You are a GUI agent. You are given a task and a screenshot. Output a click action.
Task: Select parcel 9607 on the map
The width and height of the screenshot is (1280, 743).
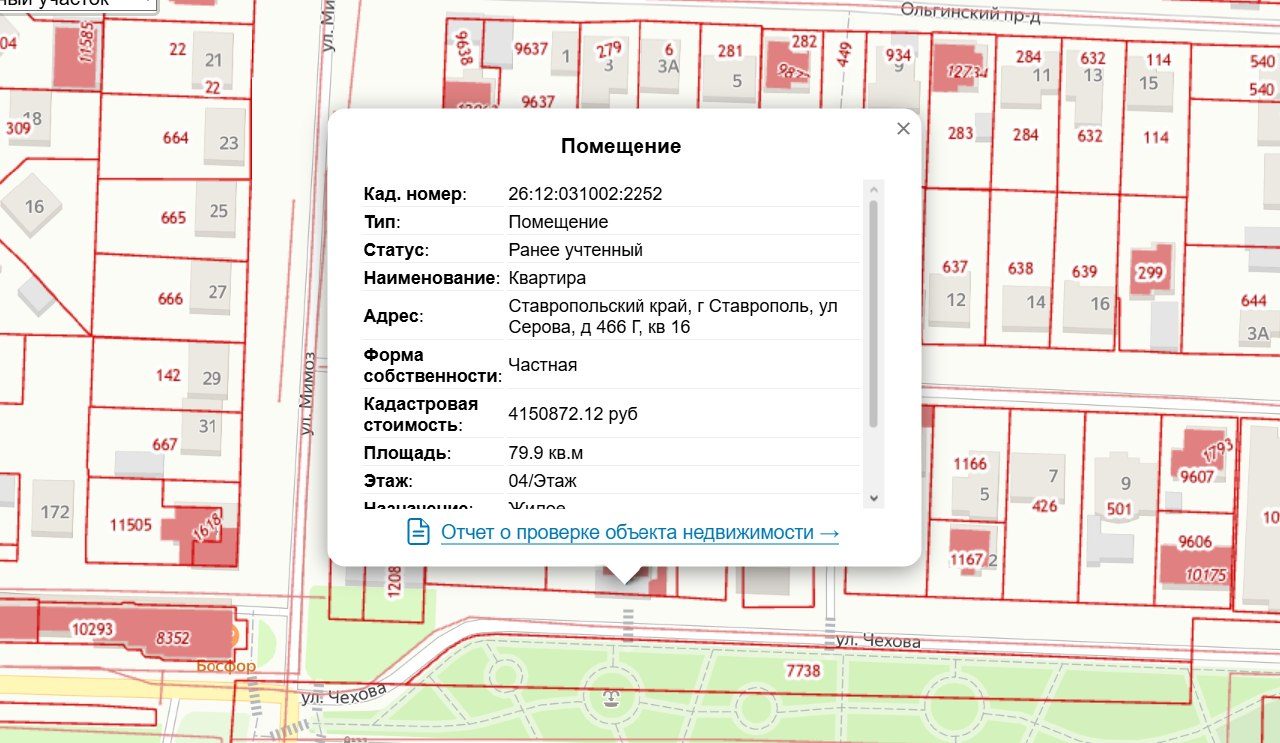pyautogui.click(x=1196, y=476)
